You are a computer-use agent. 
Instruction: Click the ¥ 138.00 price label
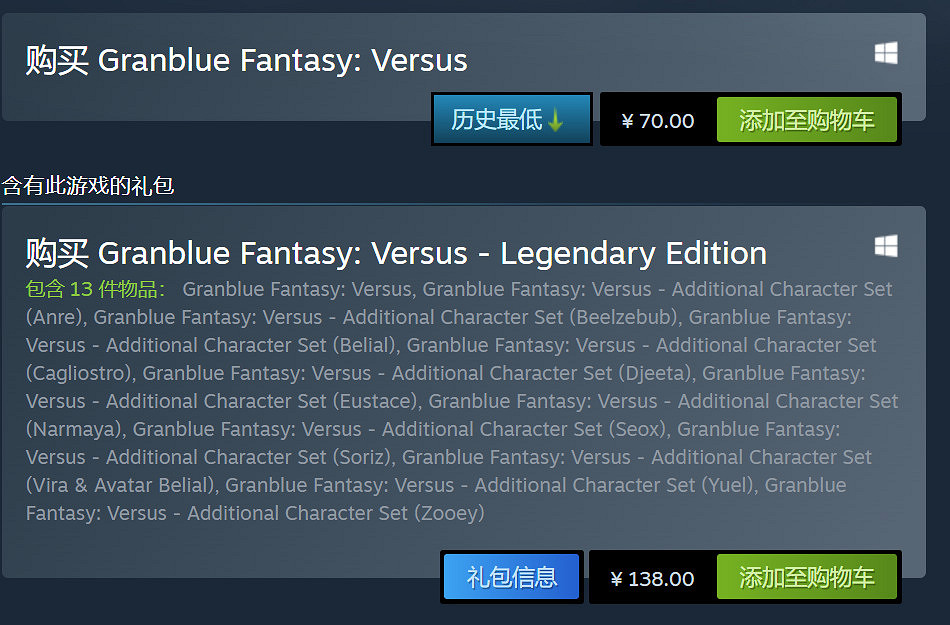click(651, 578)
